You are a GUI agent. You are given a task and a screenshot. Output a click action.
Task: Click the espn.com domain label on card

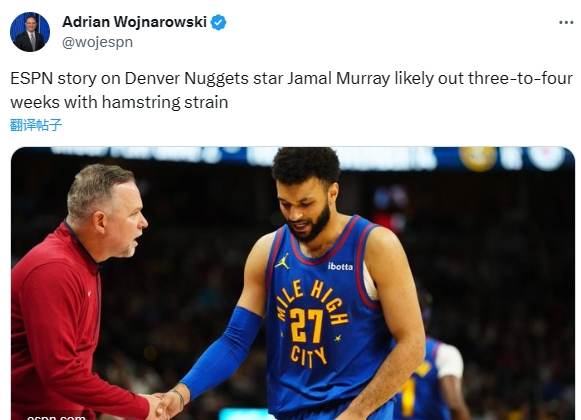click(56, 417)
